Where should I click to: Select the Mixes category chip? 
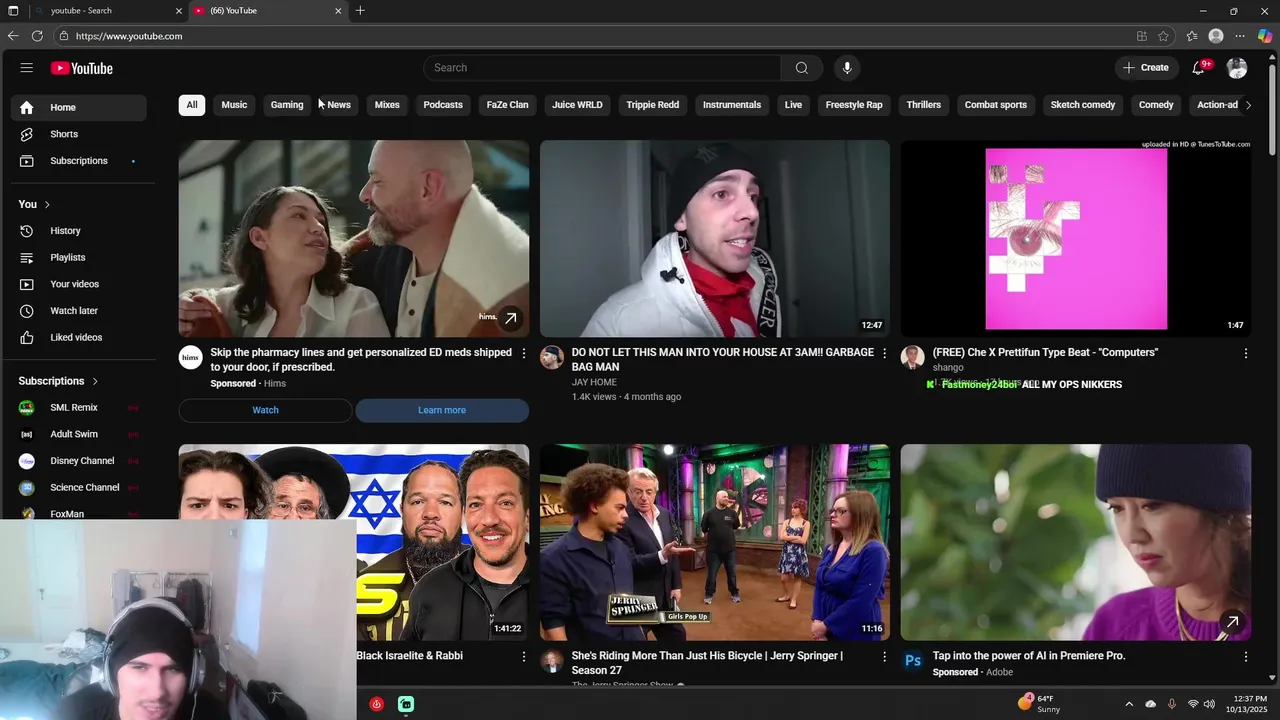[x=387, y=105]
